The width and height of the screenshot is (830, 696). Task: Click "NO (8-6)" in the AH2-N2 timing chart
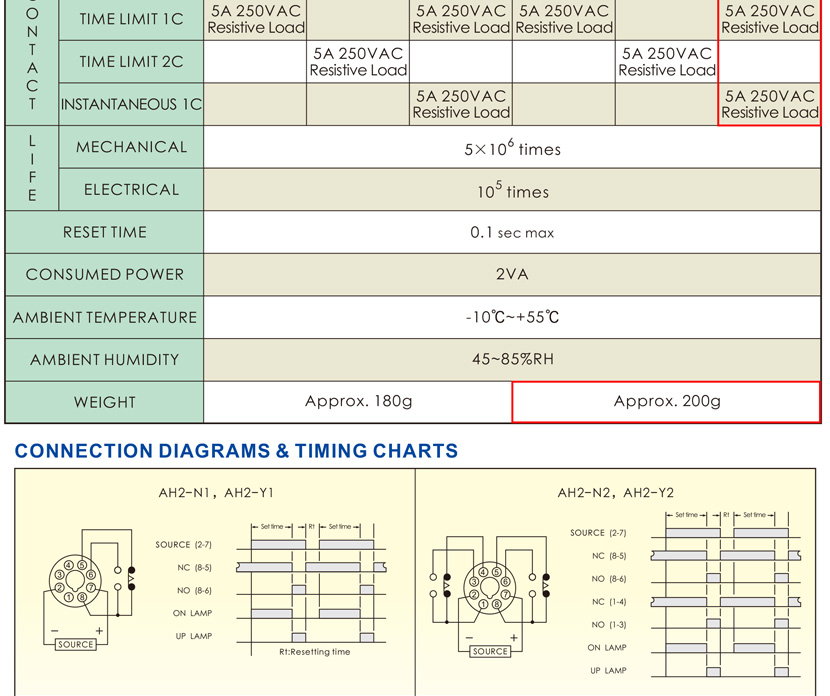pyautogui.click(x=609, y=579)
